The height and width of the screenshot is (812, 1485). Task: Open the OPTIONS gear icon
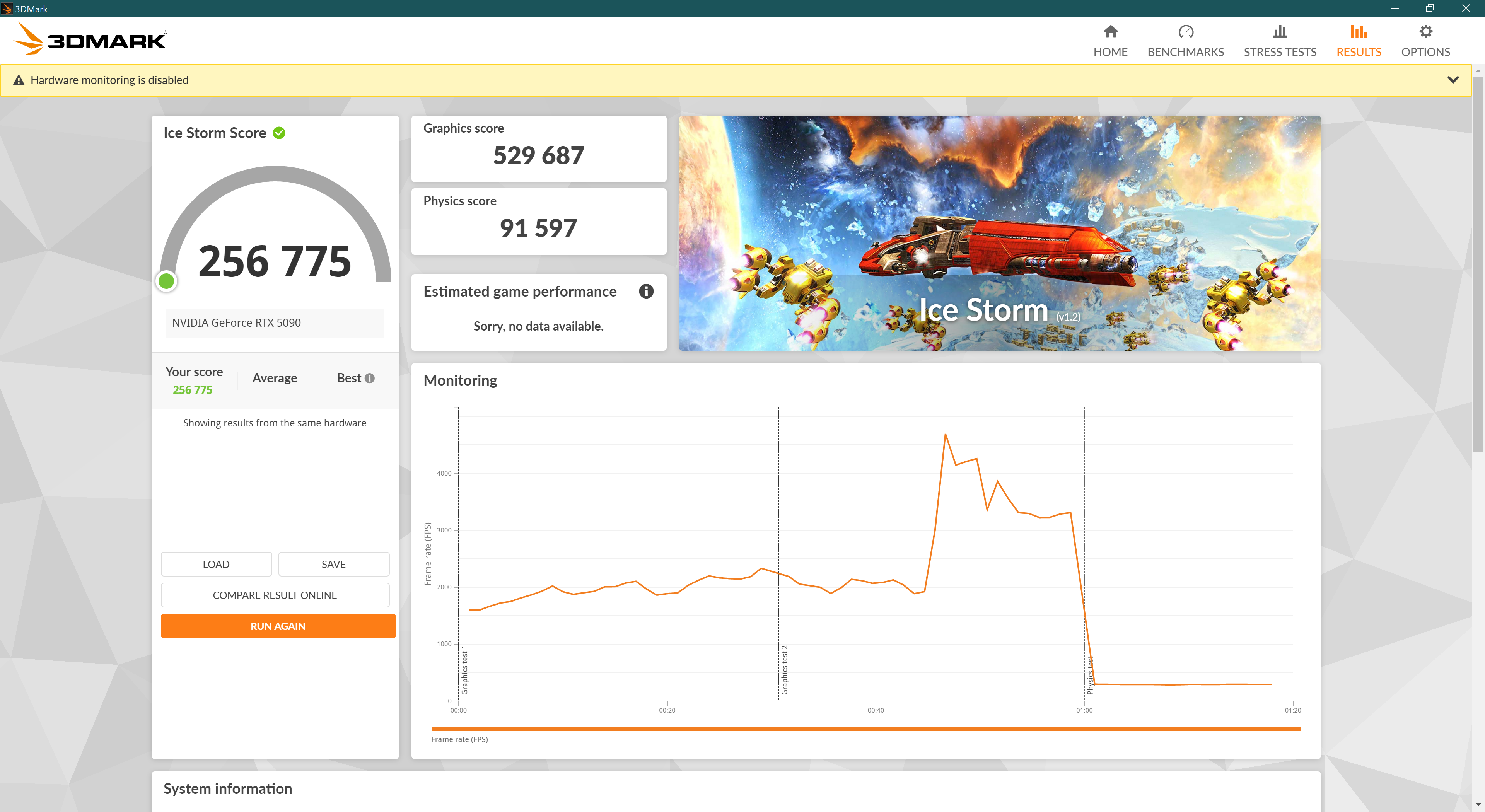1425,31
